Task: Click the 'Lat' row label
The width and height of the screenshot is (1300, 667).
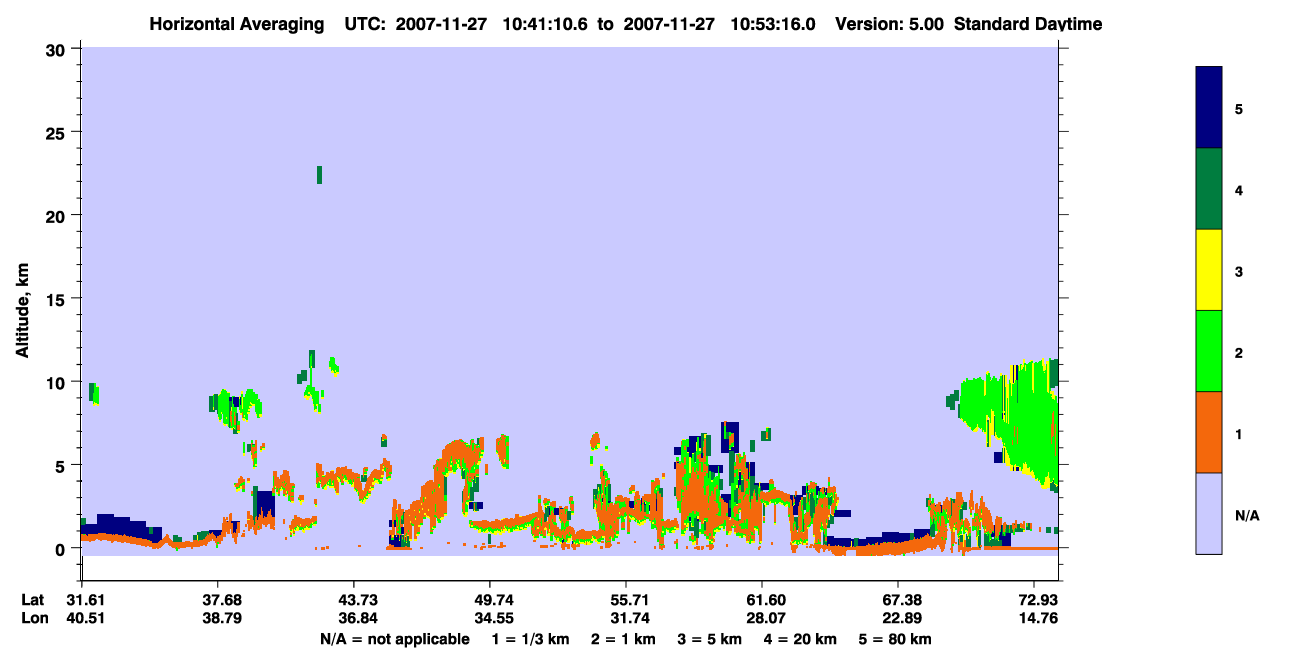Action: tap(32, 600)
